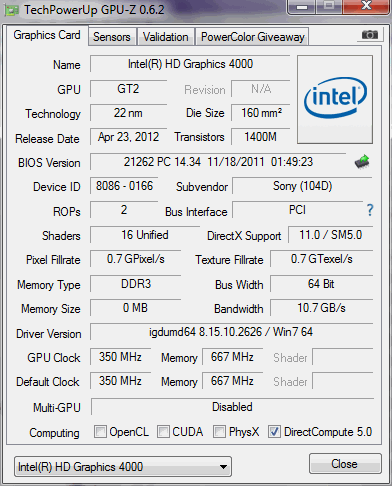Click the Intel logo image
The image size is (392, 486).
pos(335,100)
